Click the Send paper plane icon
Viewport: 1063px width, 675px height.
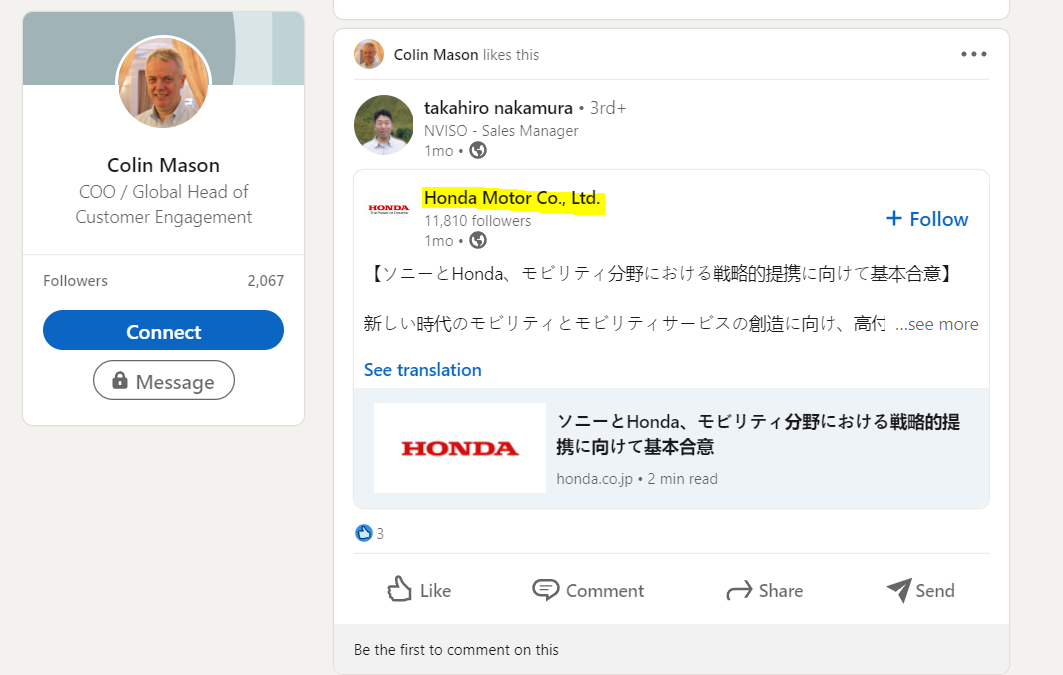click(x=898, y=590)
